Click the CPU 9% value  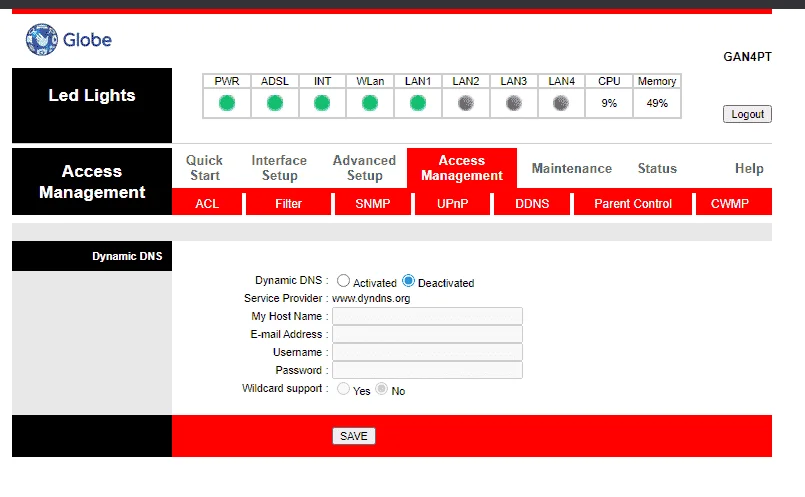[609, 103]
